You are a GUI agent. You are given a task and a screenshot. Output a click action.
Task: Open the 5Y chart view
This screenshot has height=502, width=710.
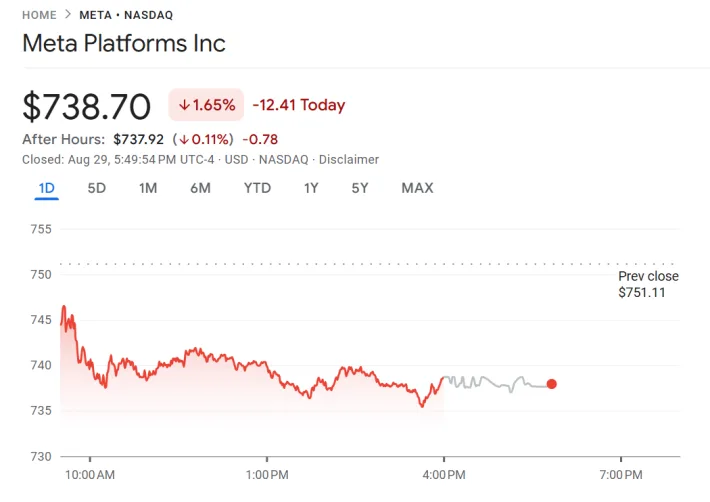[360, 188]
